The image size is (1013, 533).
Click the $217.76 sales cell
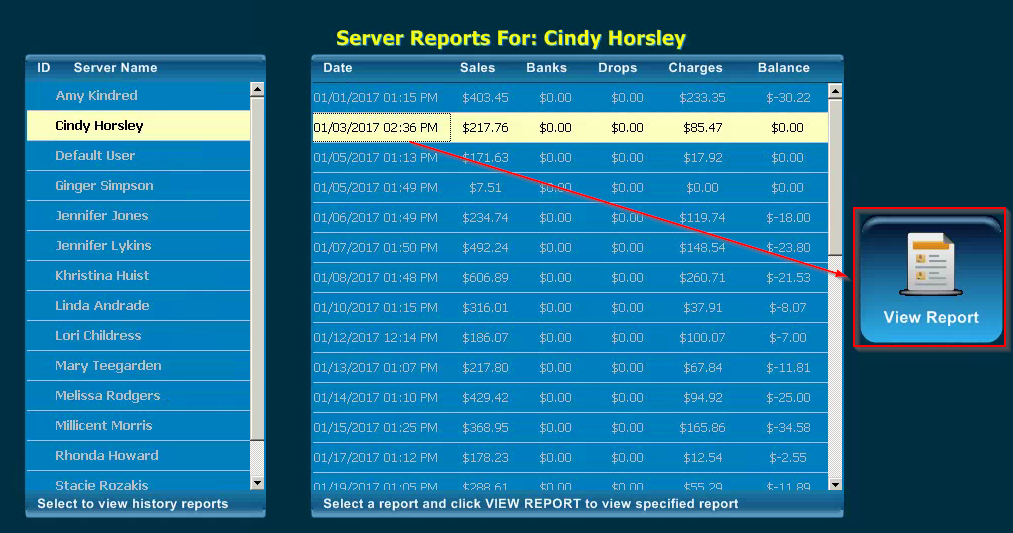485,128
